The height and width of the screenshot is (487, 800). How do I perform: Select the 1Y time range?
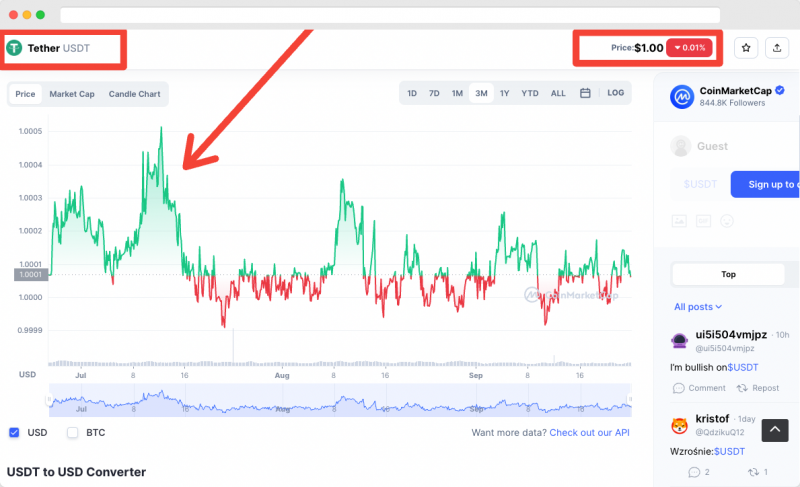point(505,93)
